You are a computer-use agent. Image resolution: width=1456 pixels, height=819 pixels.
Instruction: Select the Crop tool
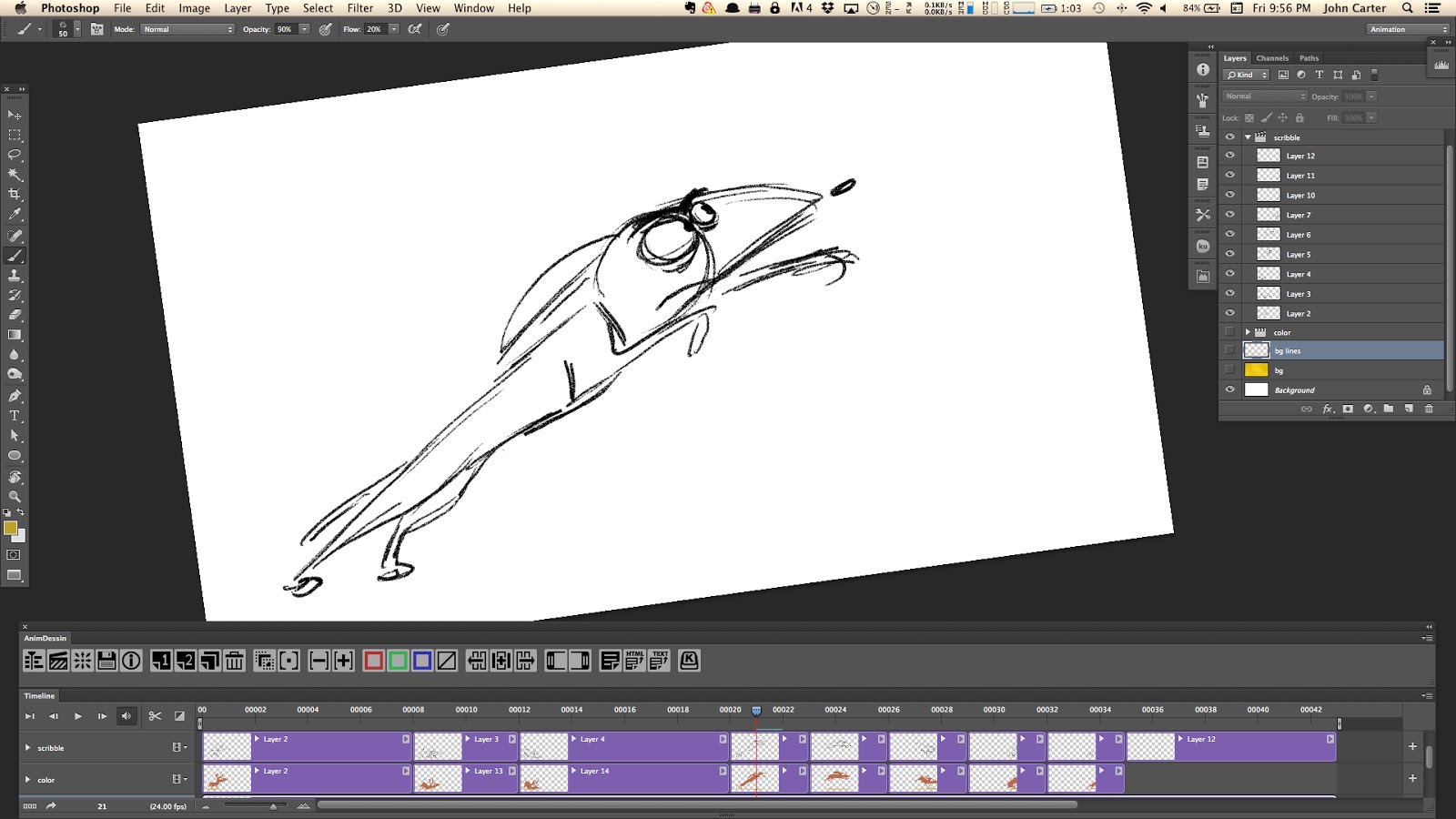point(15,195)
